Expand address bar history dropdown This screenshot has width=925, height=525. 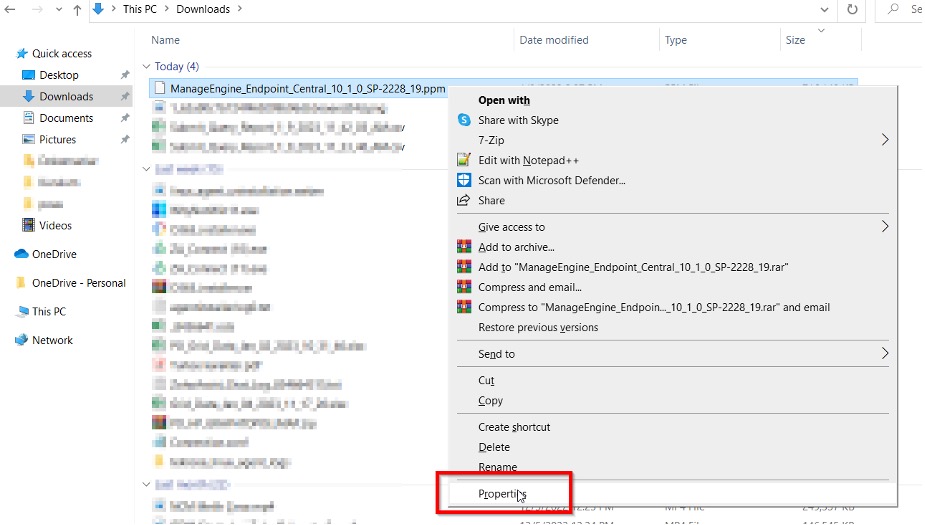[x=824, y=9]
